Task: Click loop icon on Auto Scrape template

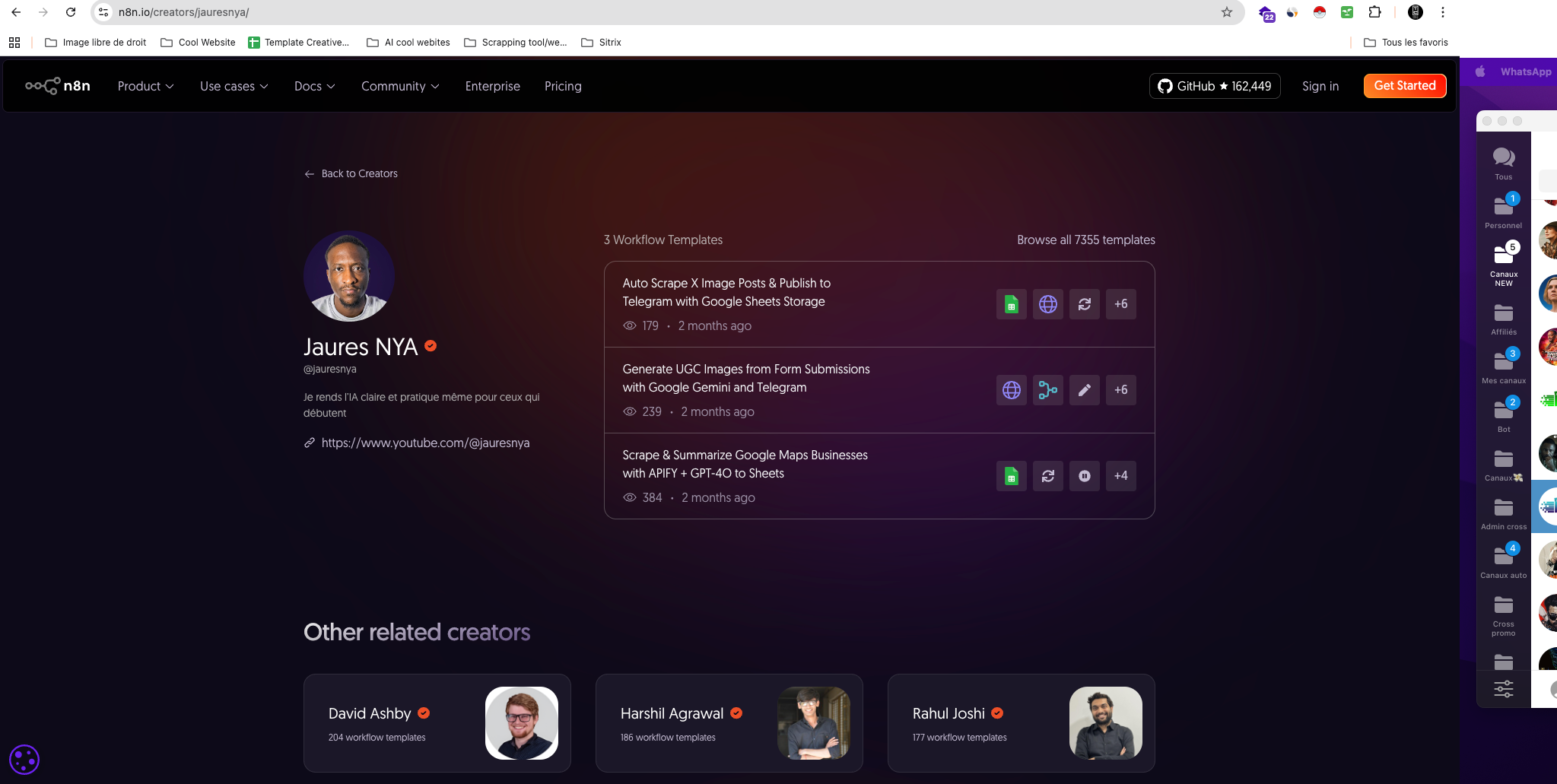Action: pos(1085,304)
